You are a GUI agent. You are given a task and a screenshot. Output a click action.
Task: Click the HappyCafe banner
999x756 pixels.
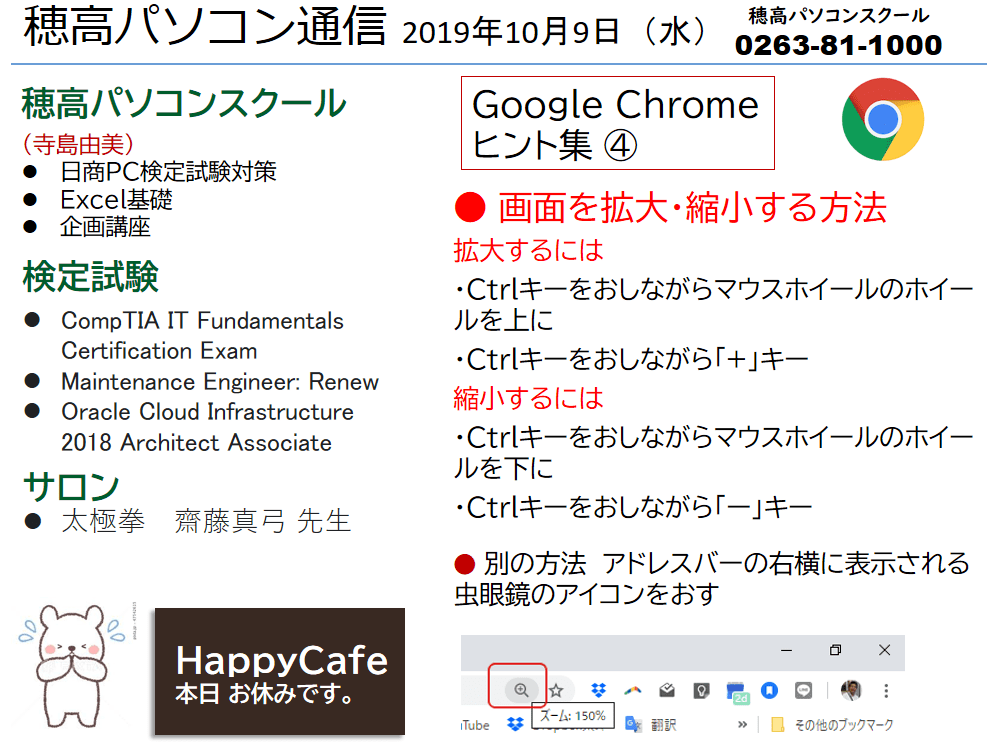279,672
